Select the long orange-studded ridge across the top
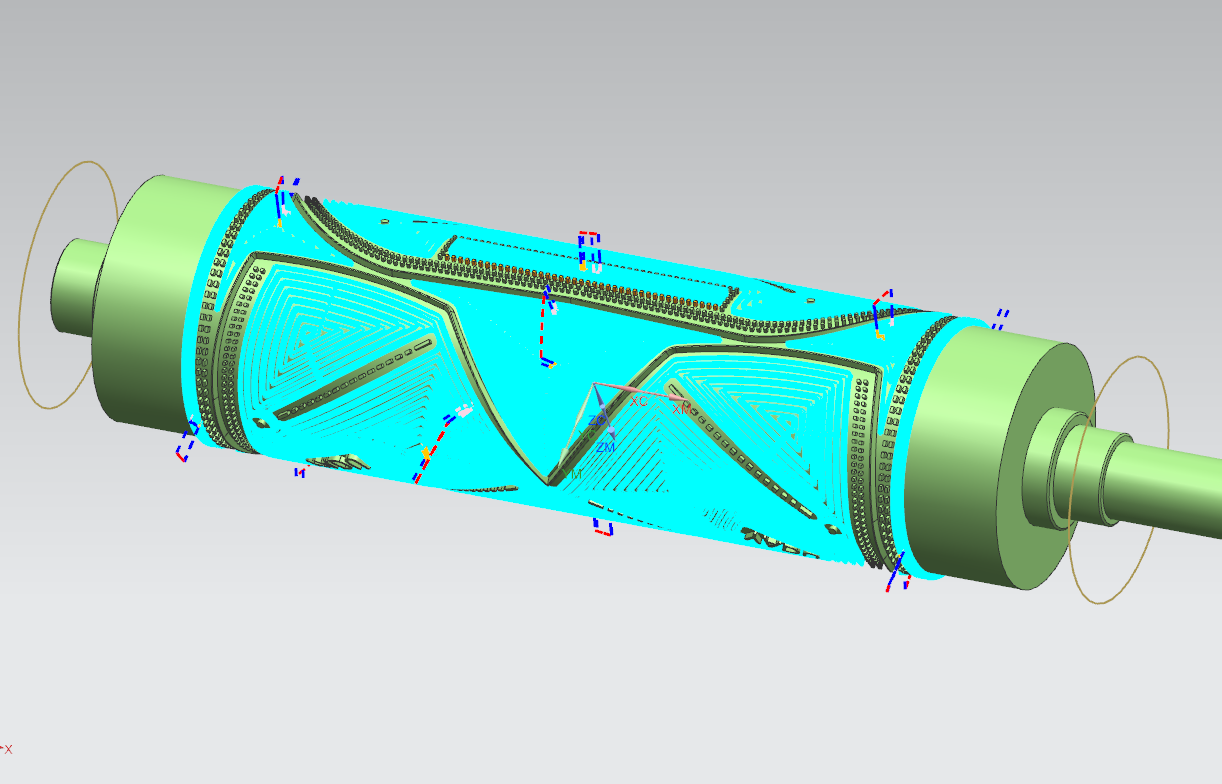This screenshot has height=784, width=1222. (x=560, y=278)
